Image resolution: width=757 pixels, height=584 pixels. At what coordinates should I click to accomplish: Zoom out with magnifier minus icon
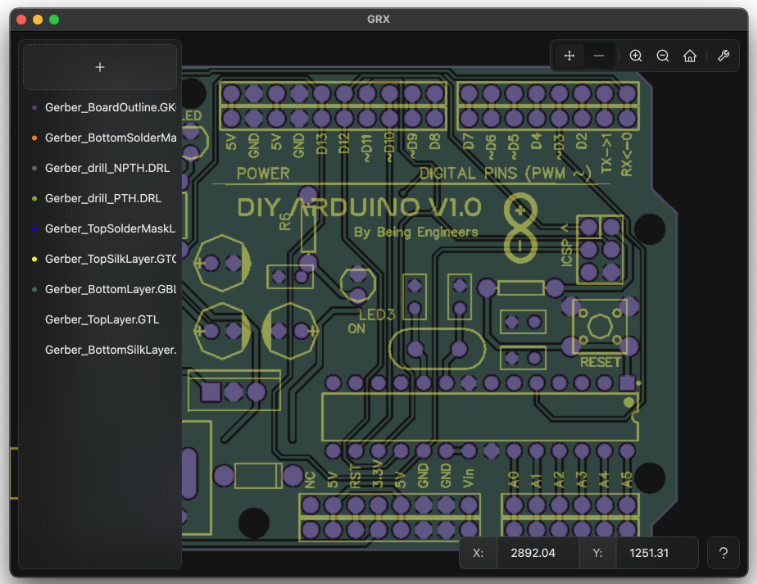tap(663, 56)
